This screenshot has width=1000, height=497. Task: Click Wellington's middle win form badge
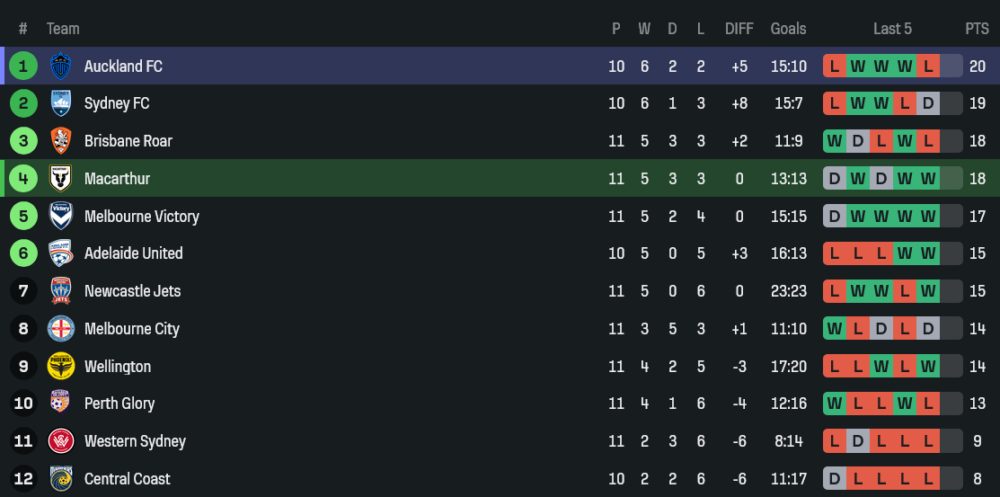pos(881,366)
